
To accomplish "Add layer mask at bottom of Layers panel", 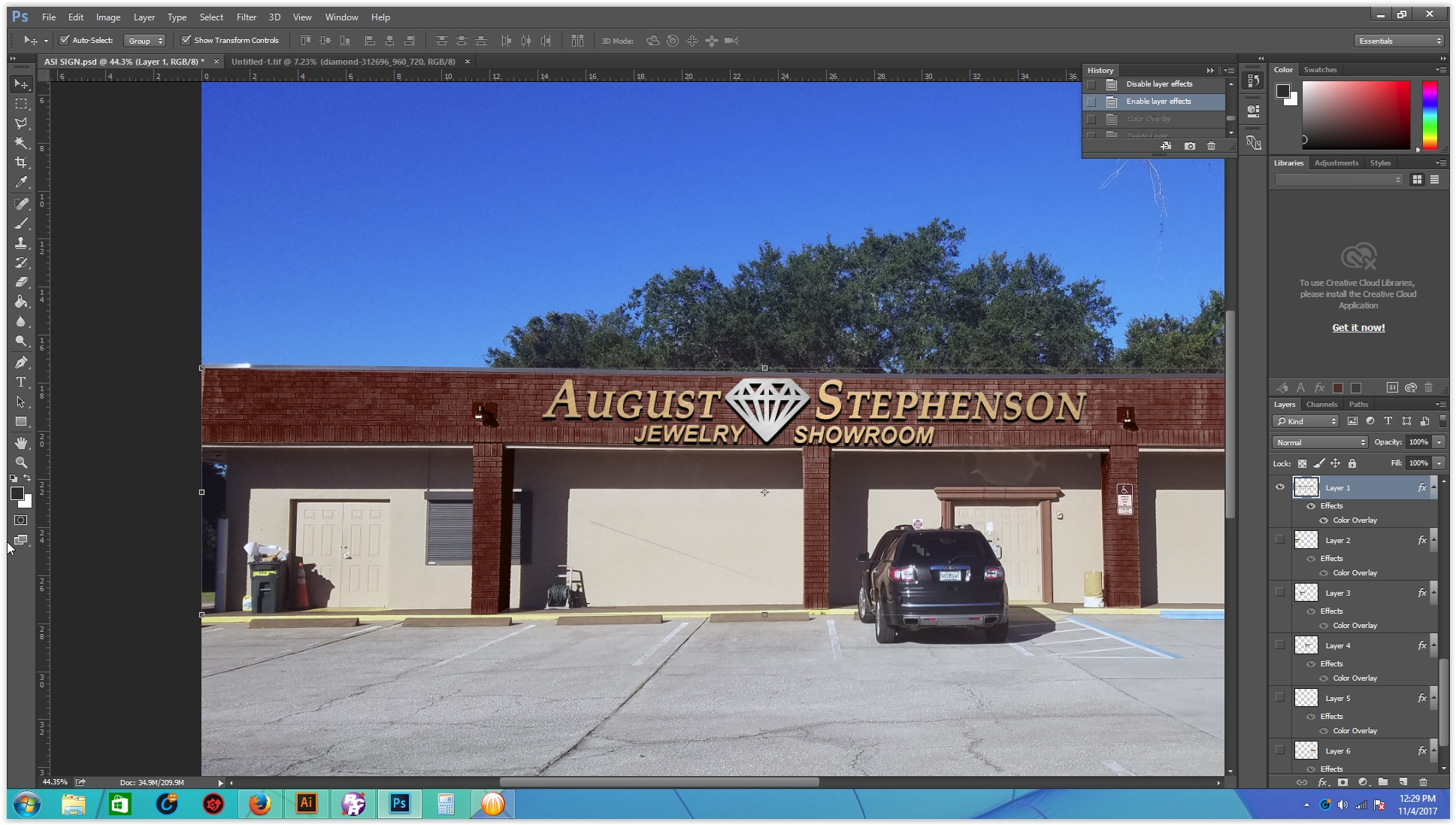I will 1342,782.
